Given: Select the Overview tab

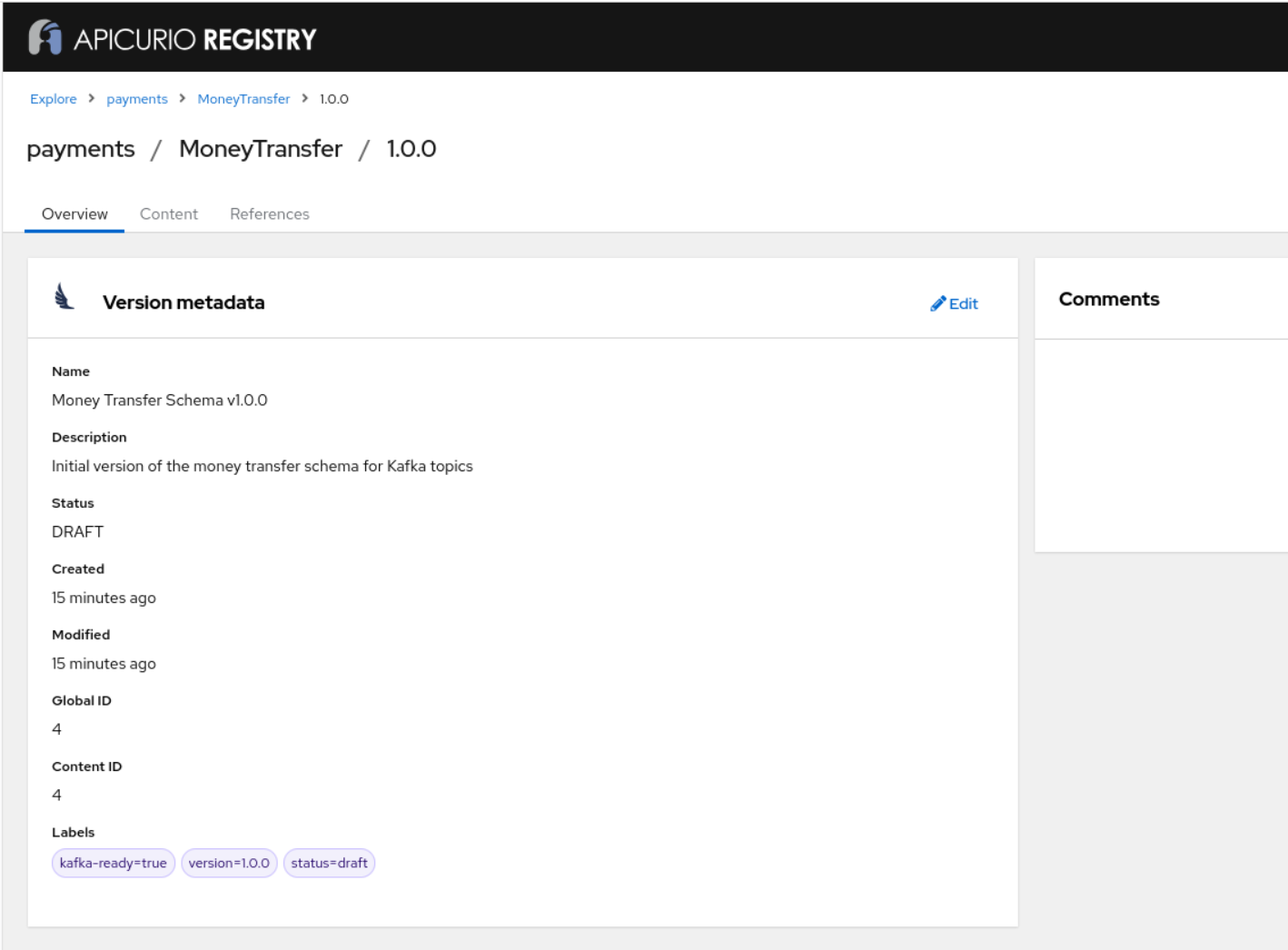Looking at the screenshot, I should [74, 214].
